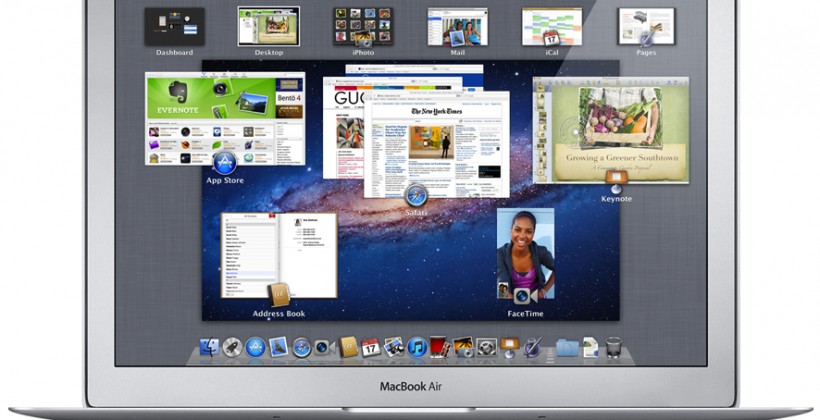Launch Photo Booth from the Dock
This screenshot has width=820, height=420.
[439, 347]
